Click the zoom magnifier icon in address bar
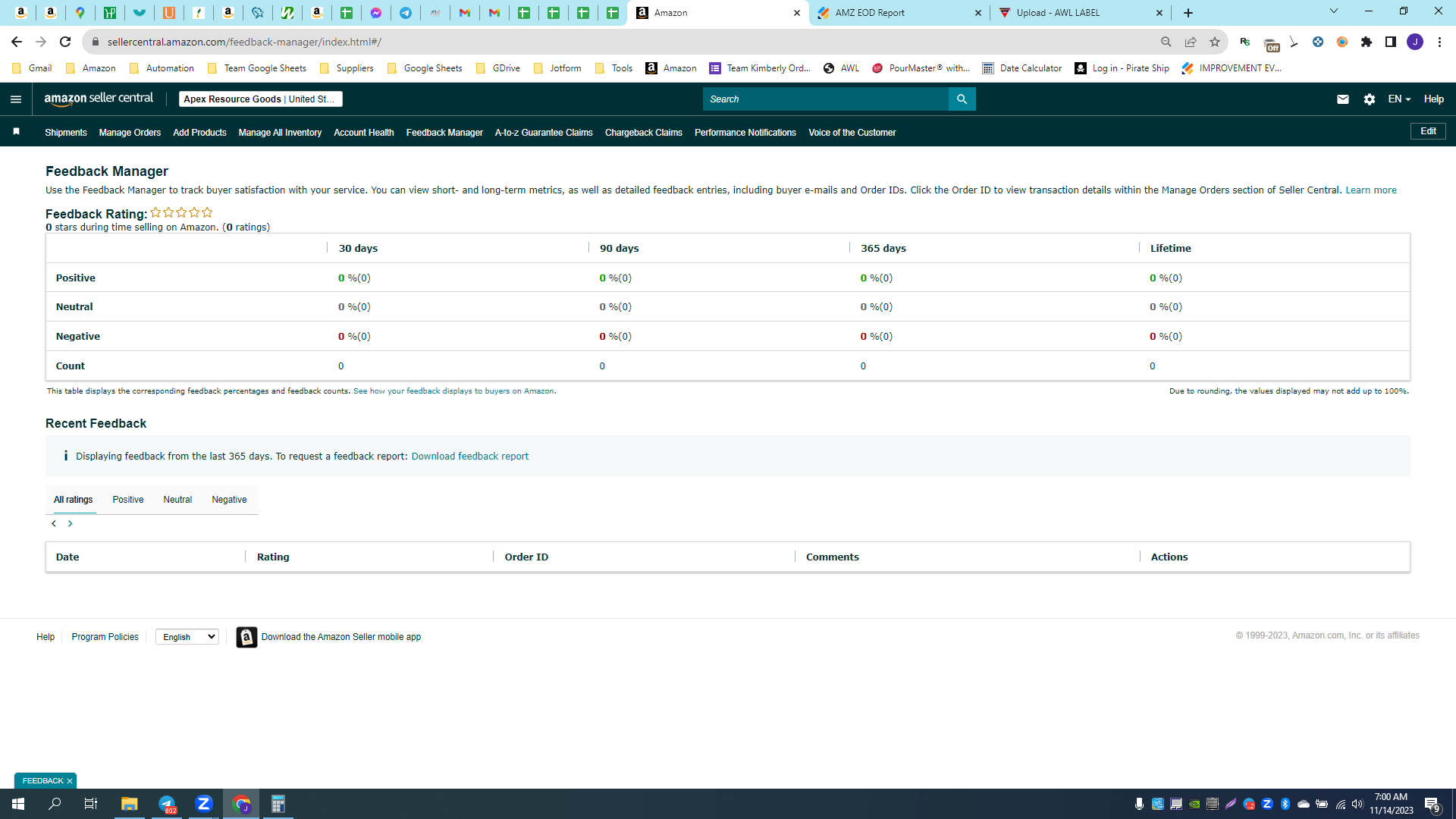Viewport: 1456px width, 819px height. 1166,42
